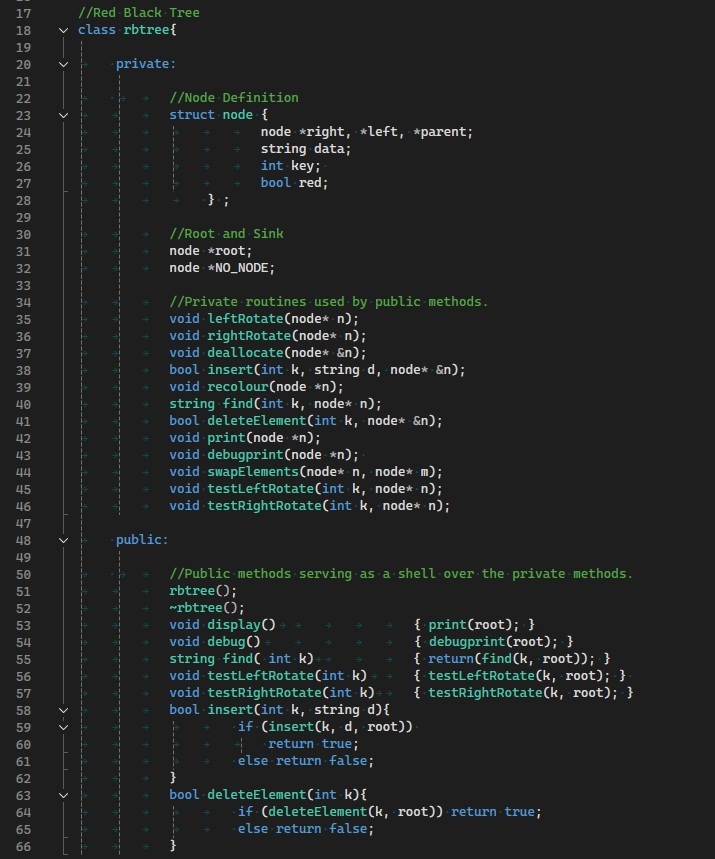Click line number 50
The image size is (715, 859).
[x=24, y=574]
